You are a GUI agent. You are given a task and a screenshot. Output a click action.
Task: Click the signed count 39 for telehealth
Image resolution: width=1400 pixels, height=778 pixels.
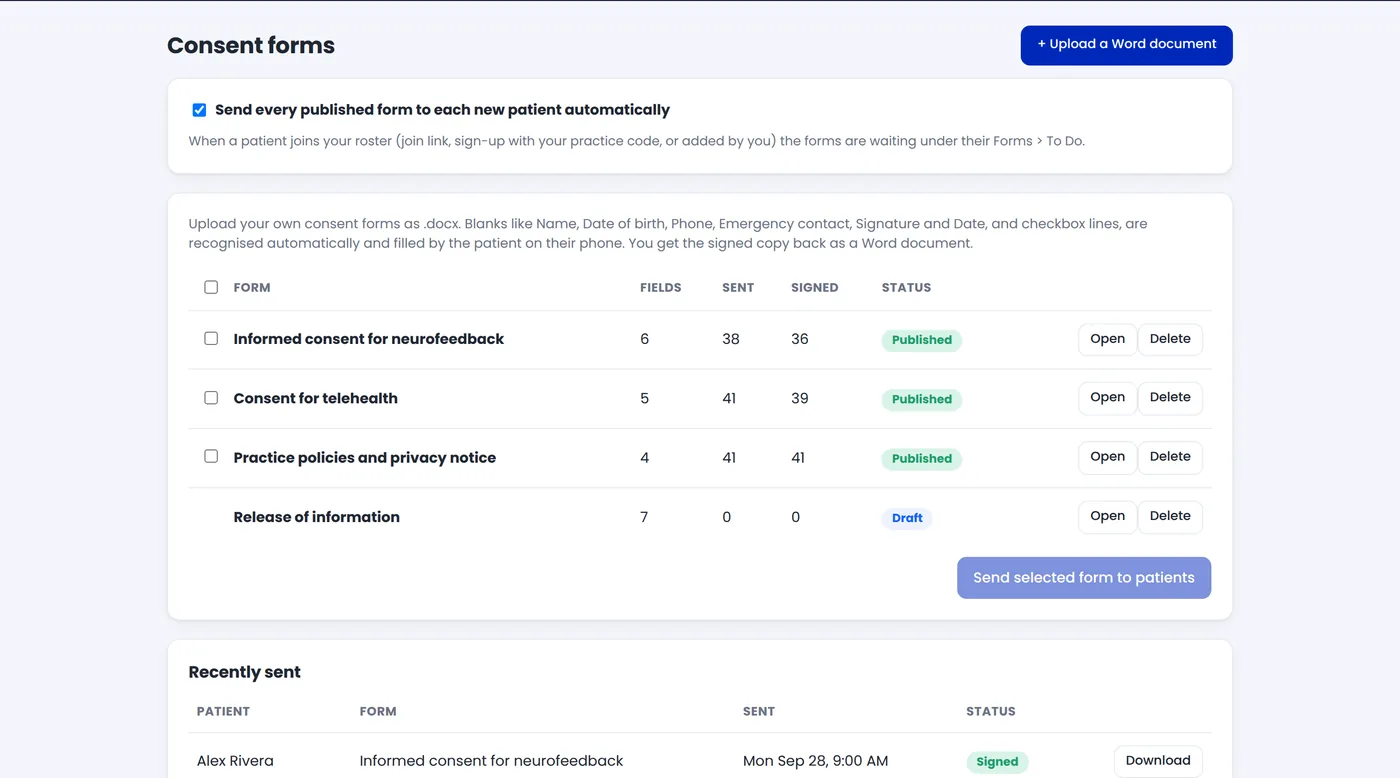click(800, 398)
